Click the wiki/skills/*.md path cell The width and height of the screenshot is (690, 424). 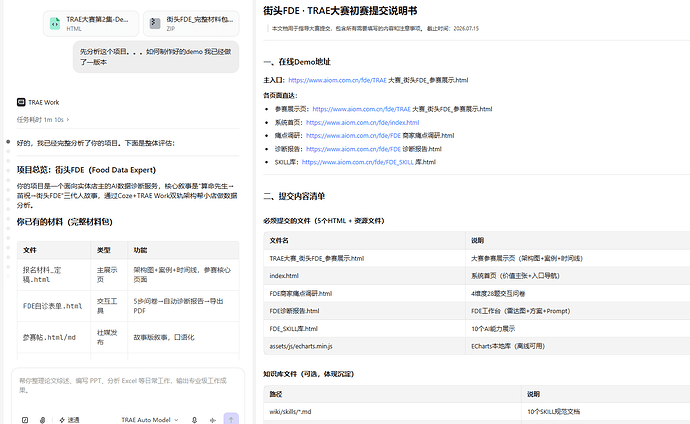[393, 412]
